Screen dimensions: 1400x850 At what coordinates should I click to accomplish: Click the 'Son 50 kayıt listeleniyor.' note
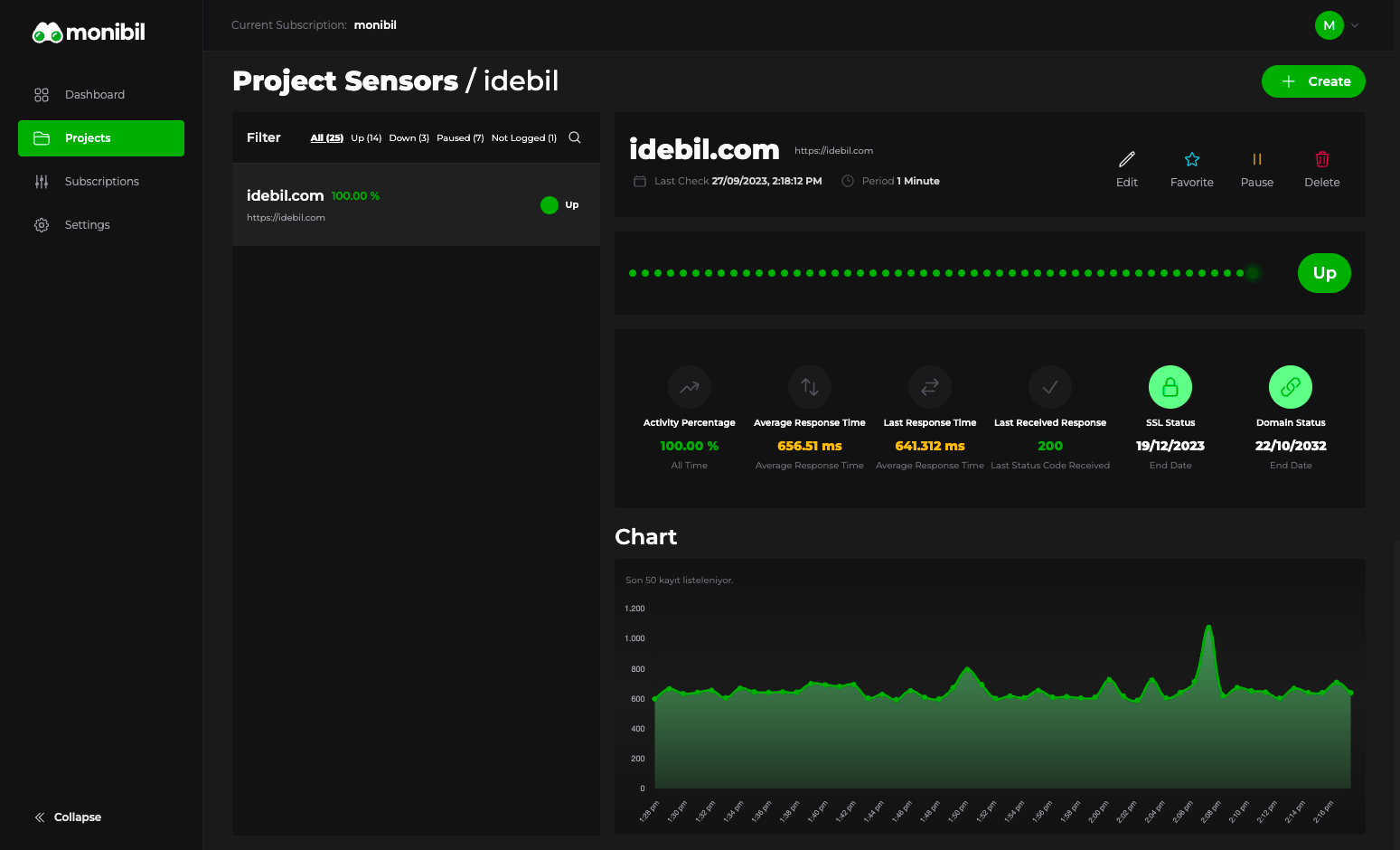coord(680,581)
